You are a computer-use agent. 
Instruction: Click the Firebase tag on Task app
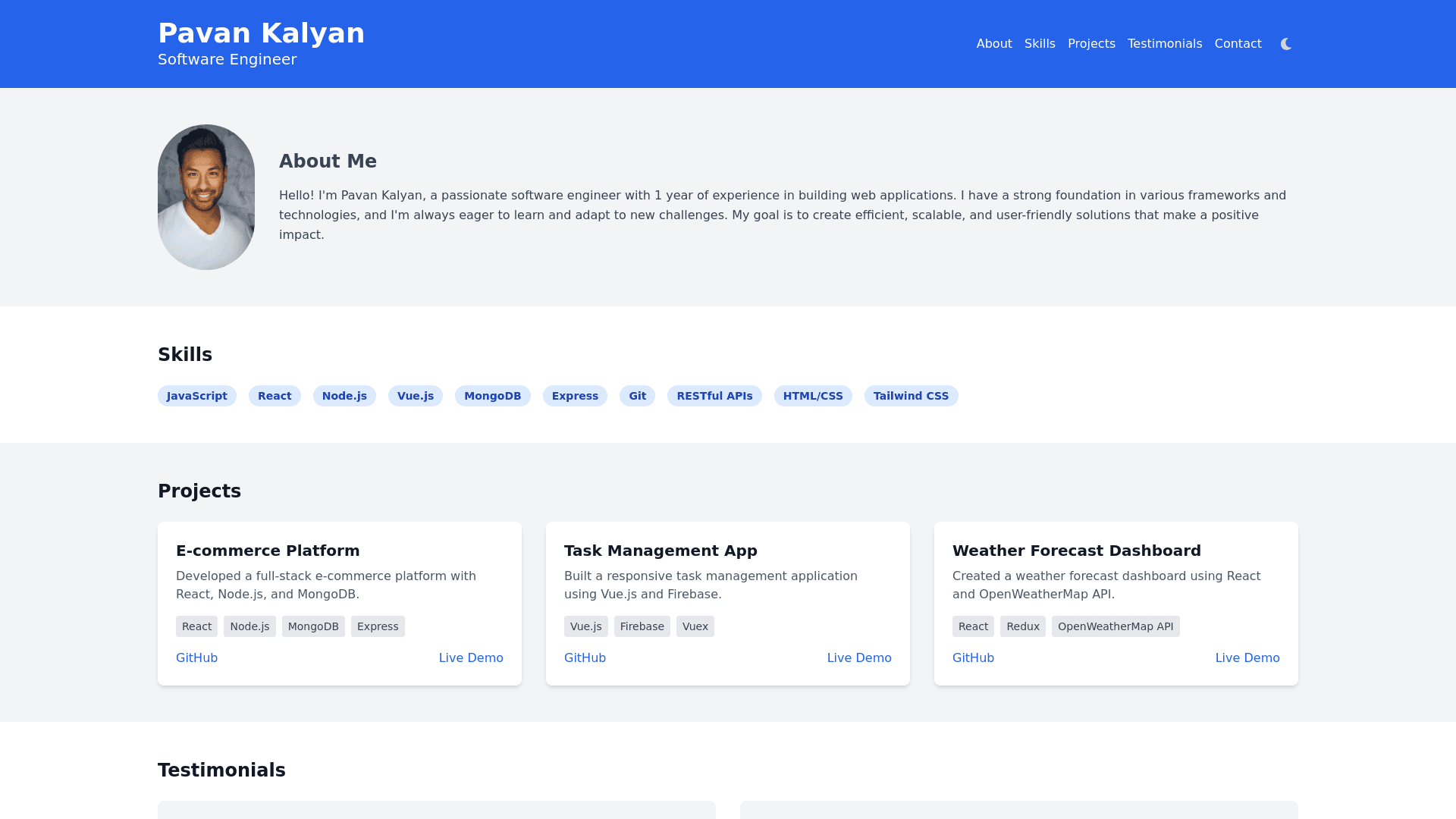pos(642,626)
